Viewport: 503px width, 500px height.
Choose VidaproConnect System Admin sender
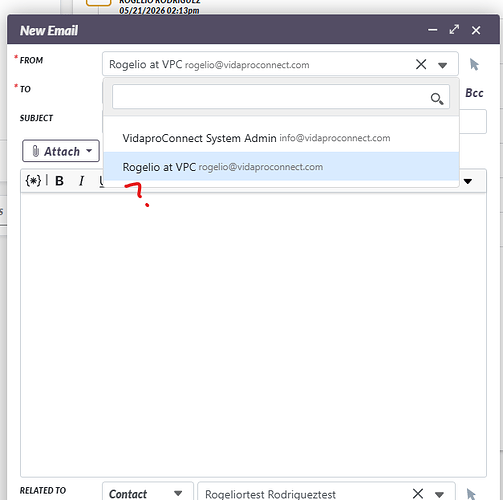tap(281, 138)
